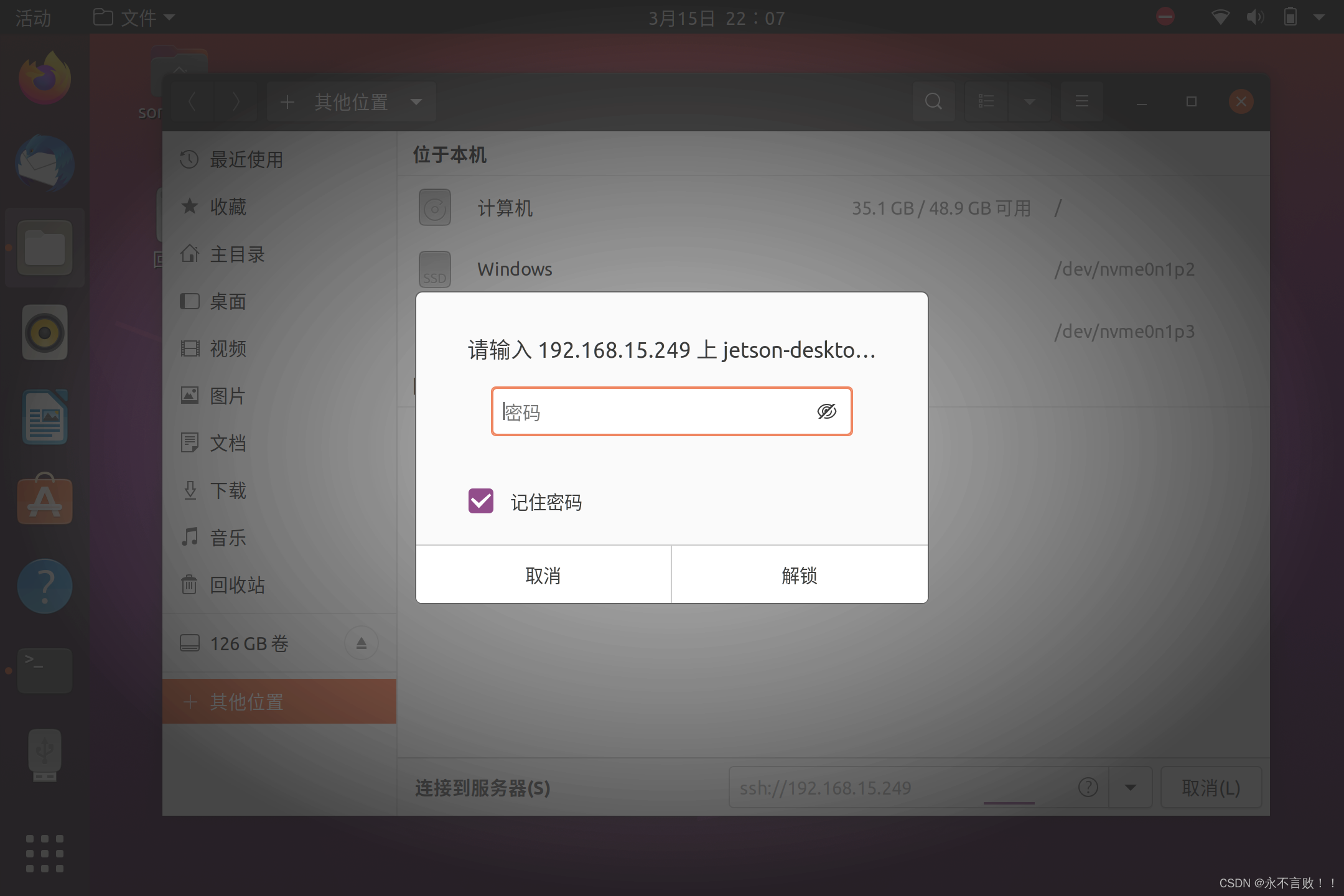
Task: Select 收藏 in the sidebar
Action: point(279,207)
